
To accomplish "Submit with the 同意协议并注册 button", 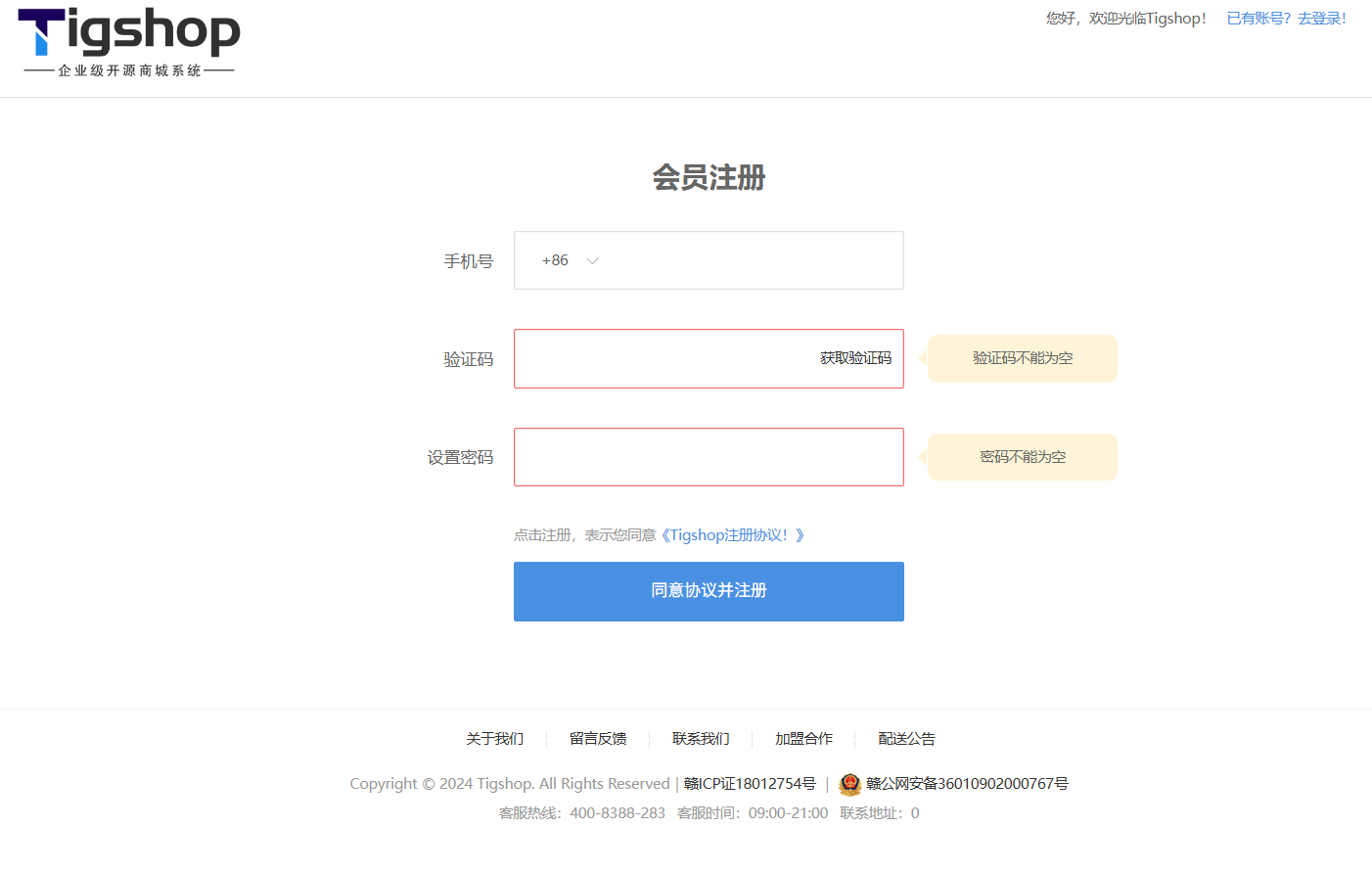I will 709,591.
